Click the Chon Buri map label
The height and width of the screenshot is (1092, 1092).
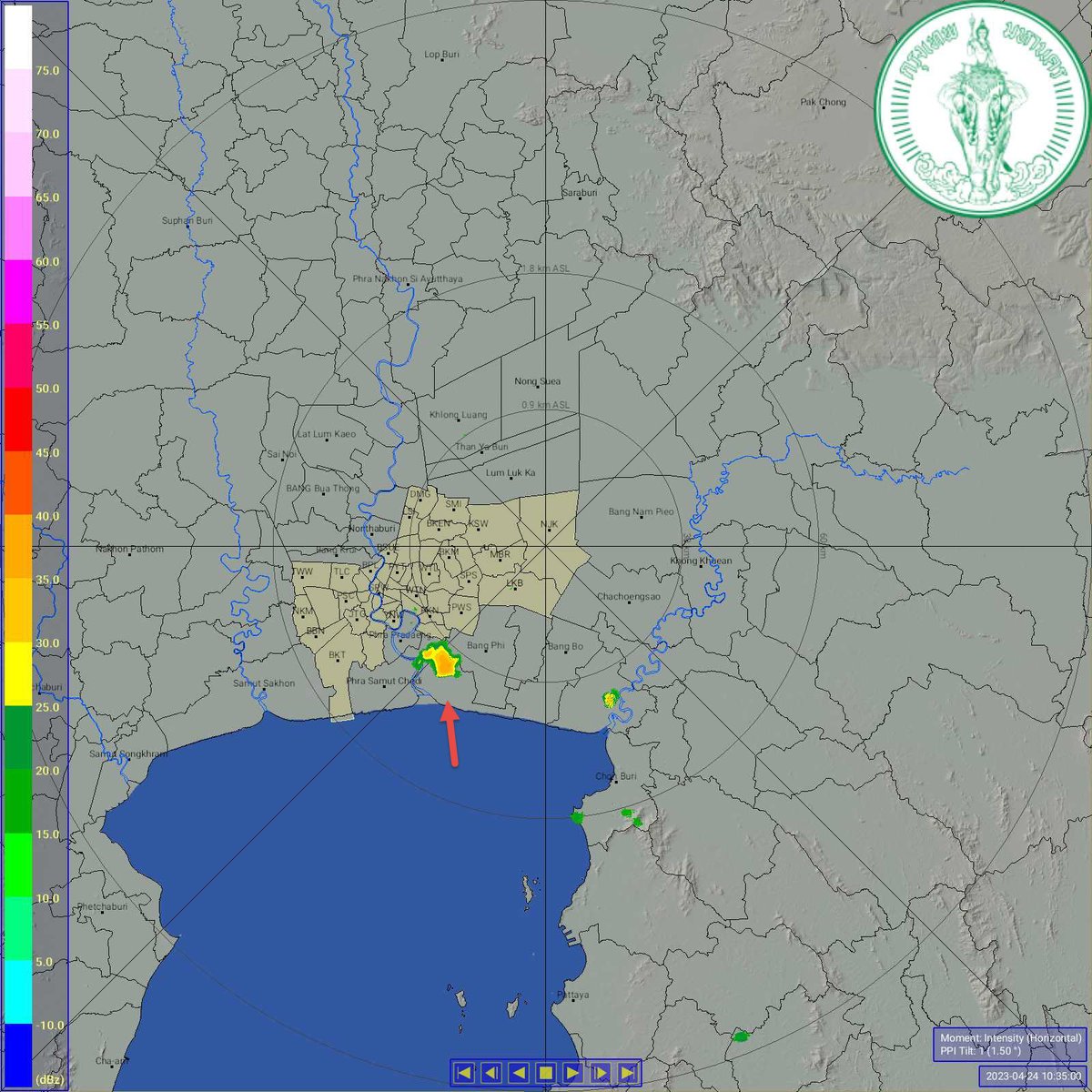click(616, 776)
